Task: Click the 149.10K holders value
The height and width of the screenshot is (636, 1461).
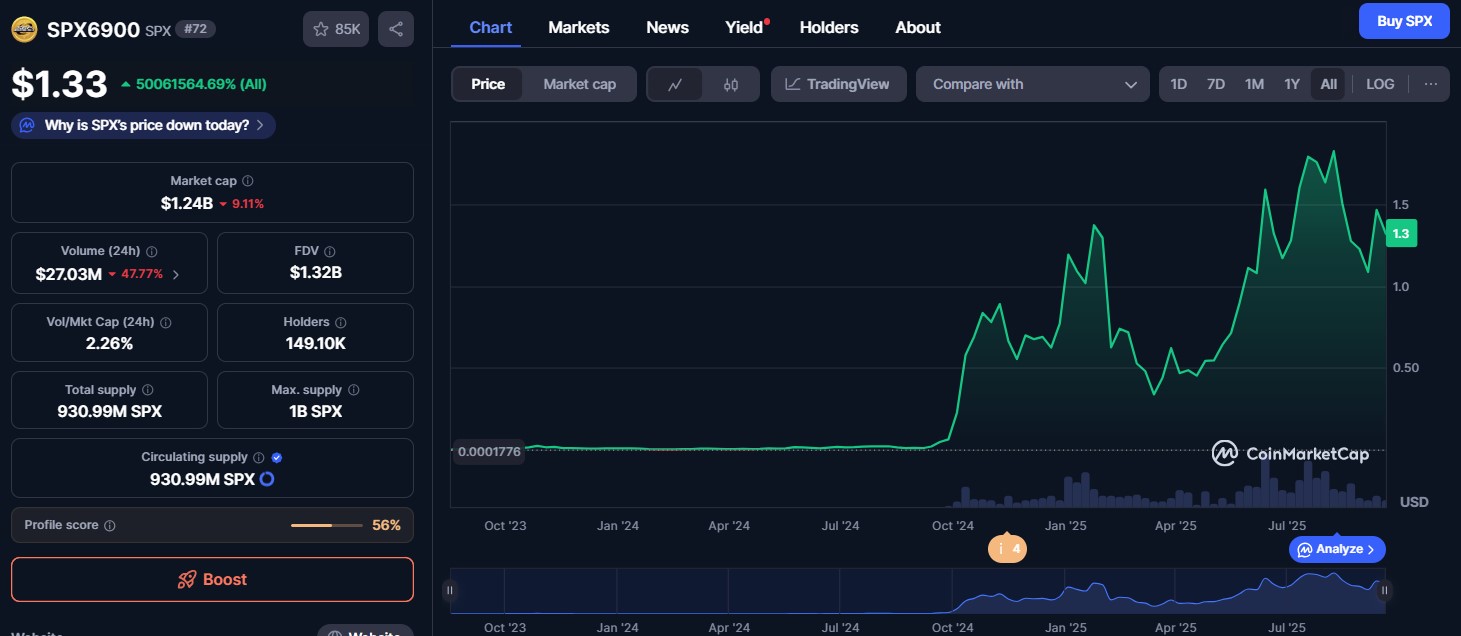Action: point(315,343)
